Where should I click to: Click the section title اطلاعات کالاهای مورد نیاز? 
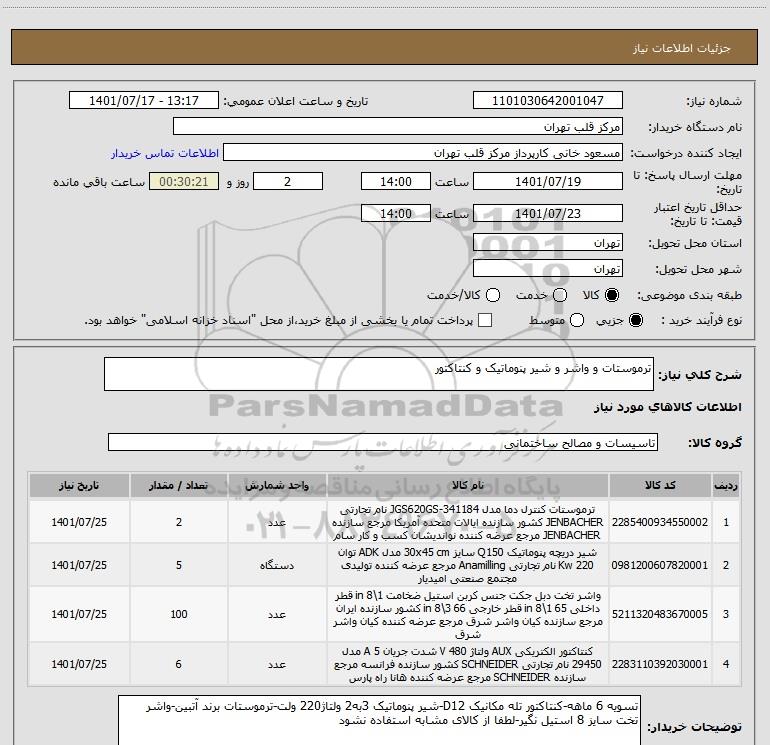pyautogui.click(x=667, y=407)
